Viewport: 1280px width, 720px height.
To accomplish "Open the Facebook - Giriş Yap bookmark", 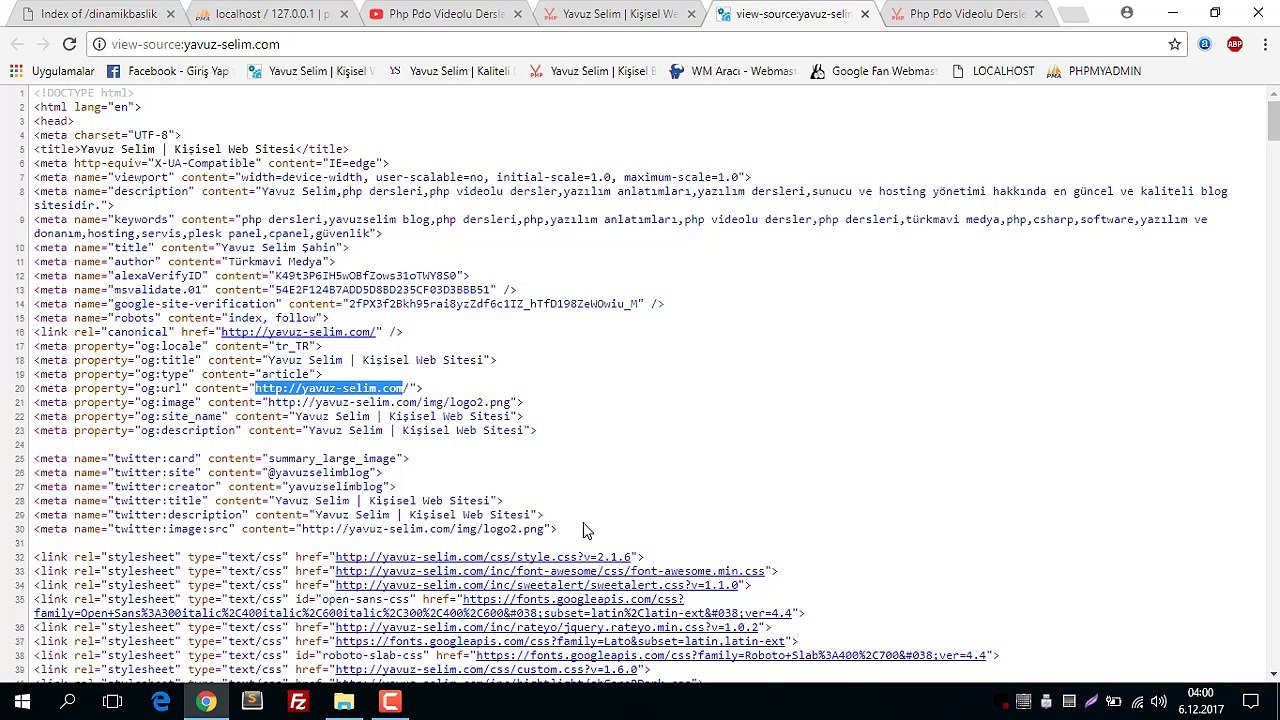I will [168, 71].
